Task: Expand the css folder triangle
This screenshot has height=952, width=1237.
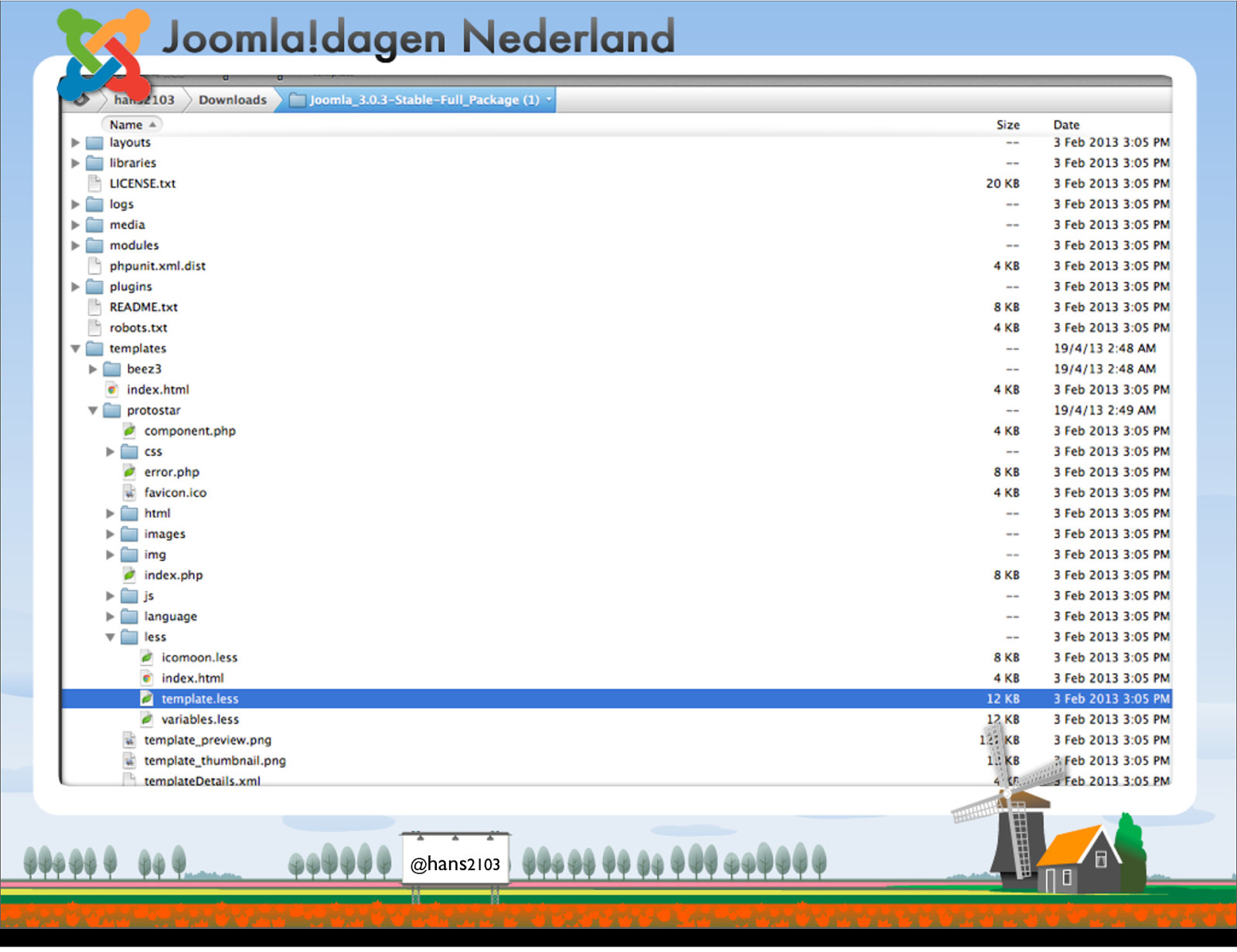Action: tap(110, 452)
